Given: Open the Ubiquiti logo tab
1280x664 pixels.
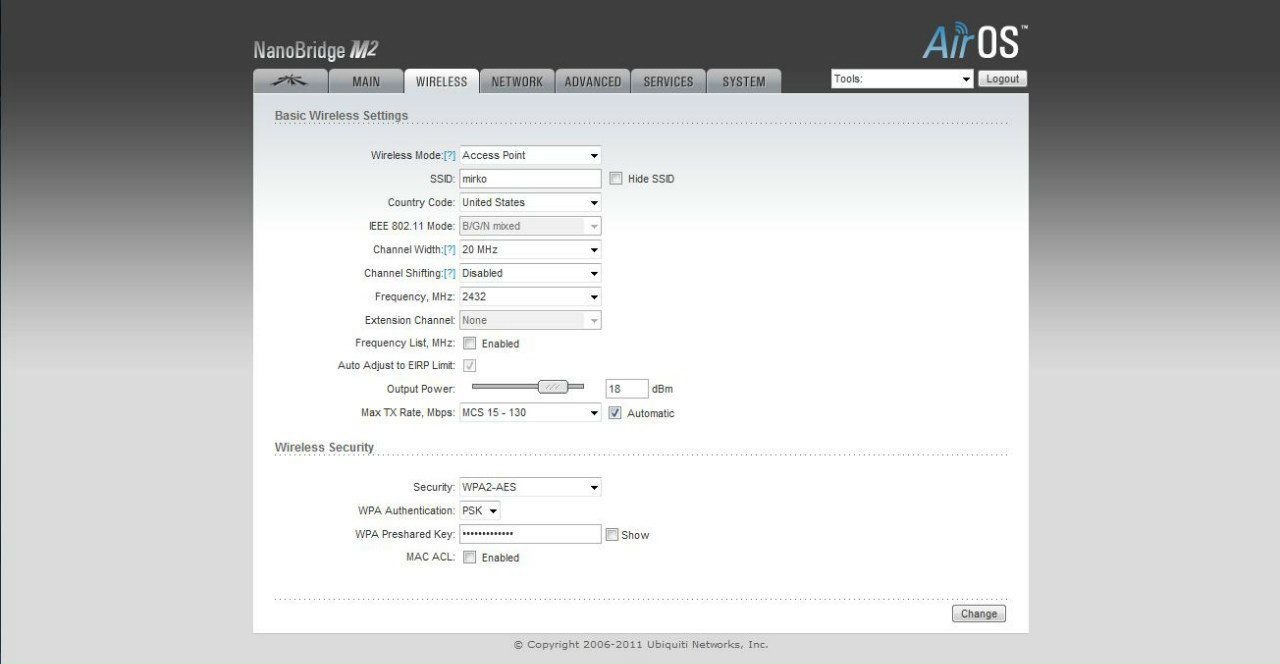Looking at the screenshot, I should pyautogui.click(x=291, y=82).
